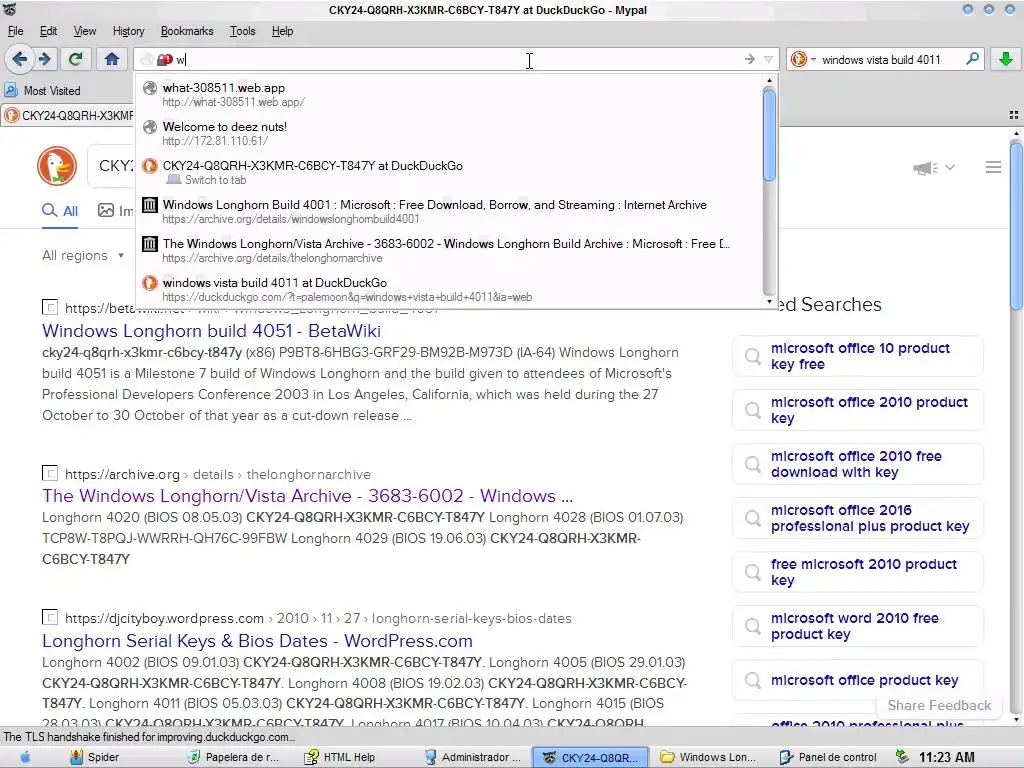Viewport: 1024px width, 768px height.
Task: Choose Windows Longhorn Build 4001 archive suggestion
Action: pos(449,211)
